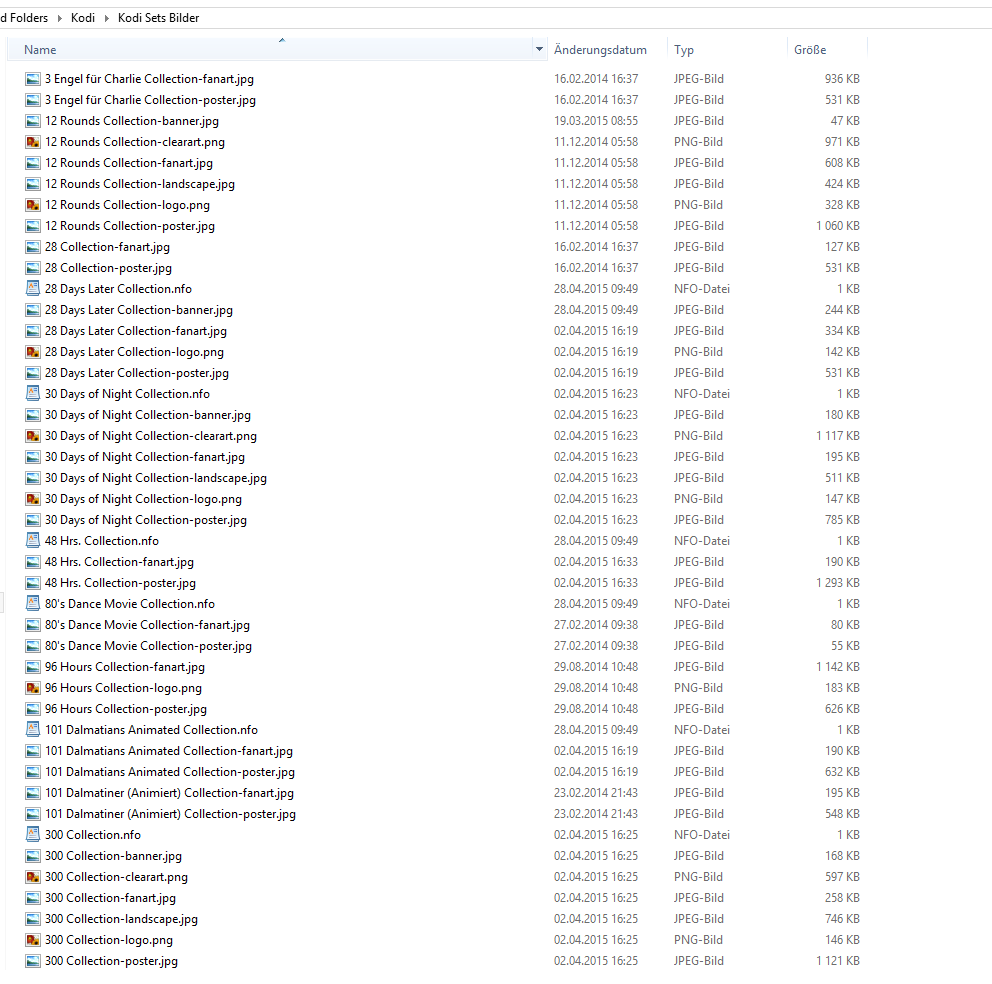
Task: Click the JPEG icon of 101 Dalmatiner (Animiert) Collection-fanart.jpg
Action: click(33, 793)
